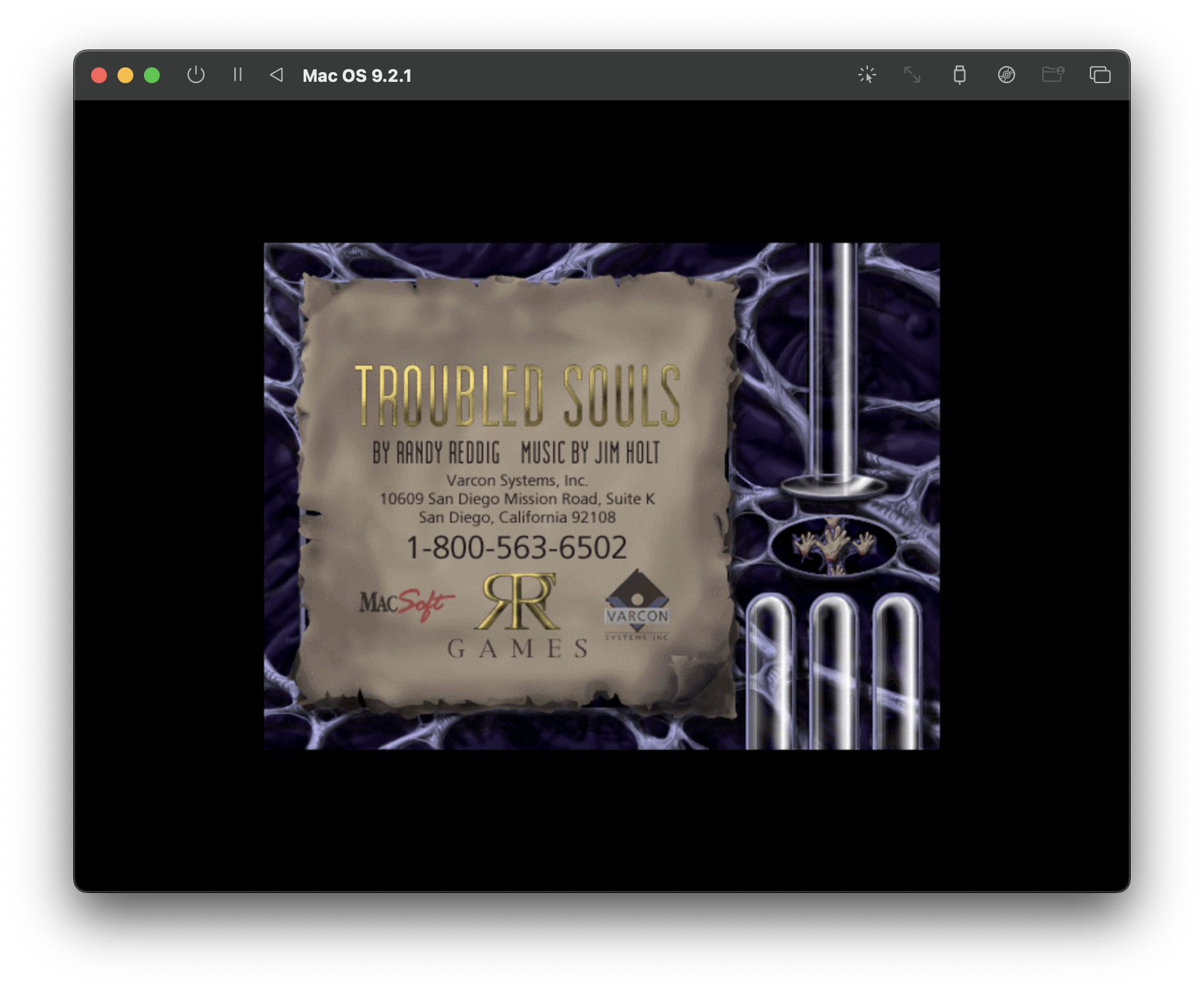The height and width of the screenshot is (990, 1204).
Task: Click the Varcon Systems logo
Action: (637, 605)
